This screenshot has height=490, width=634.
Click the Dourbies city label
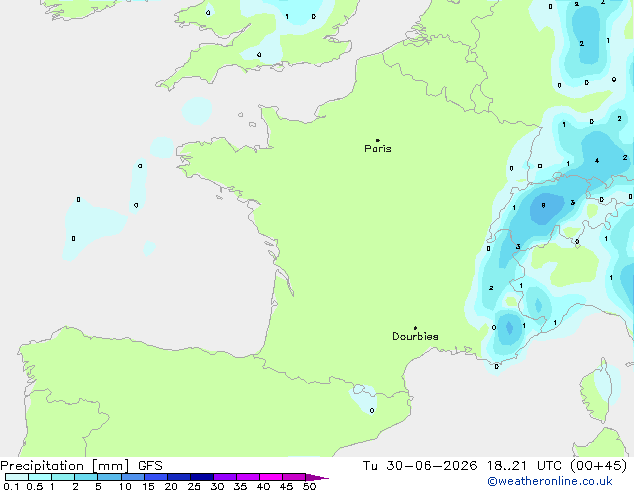pos(415,336)
